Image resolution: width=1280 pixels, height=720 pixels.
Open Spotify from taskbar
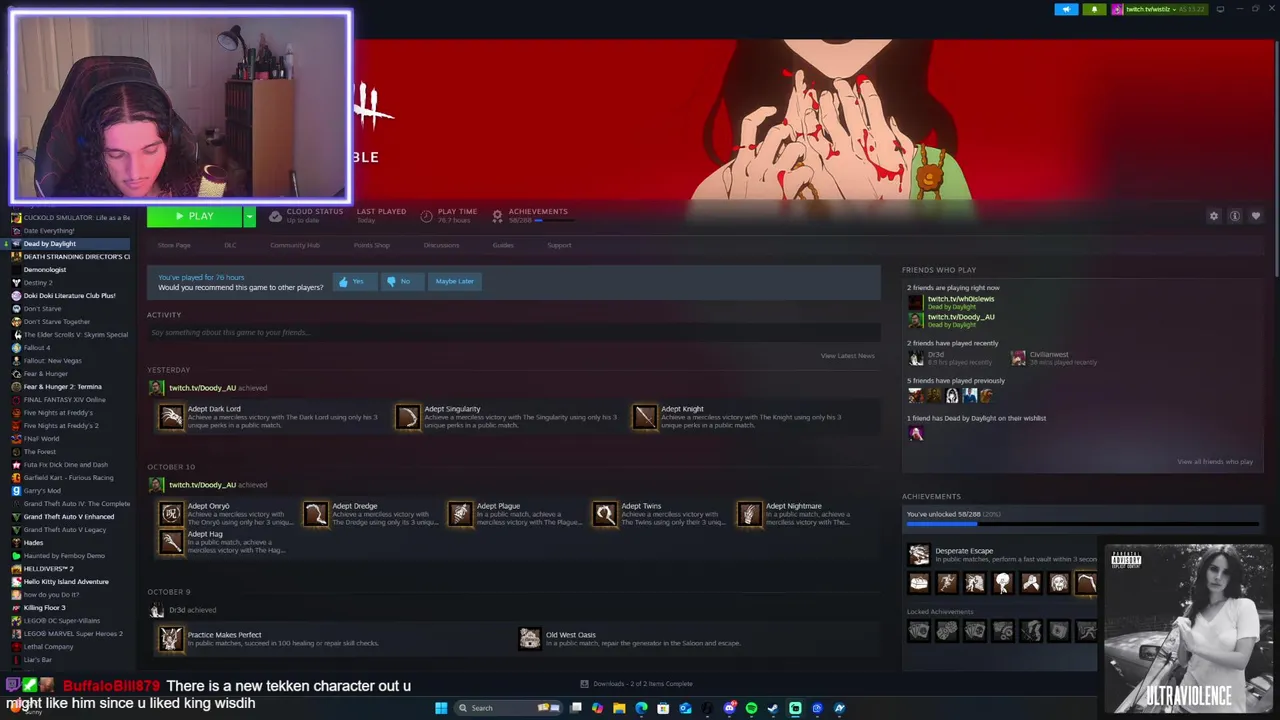click(x=751, y=708)
